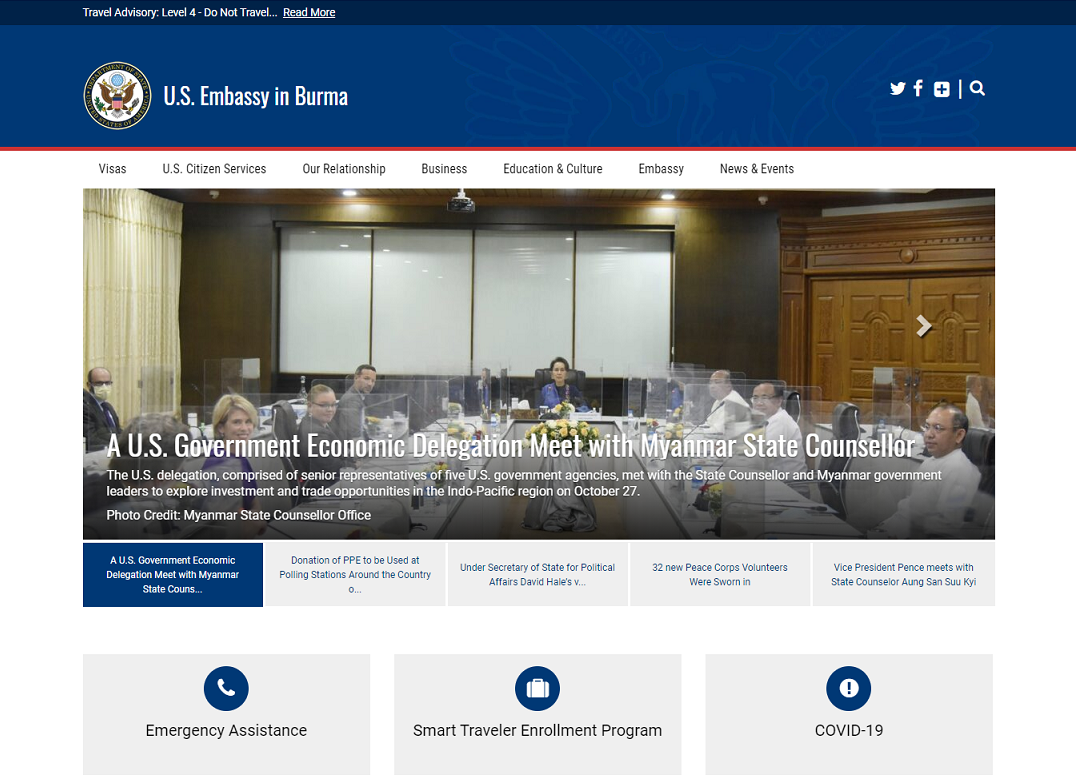Image resolution: width=1076 pixels, height=783 pixels.
Task: Click the plus icon for more social links
Action: click(x=942, y=89)
